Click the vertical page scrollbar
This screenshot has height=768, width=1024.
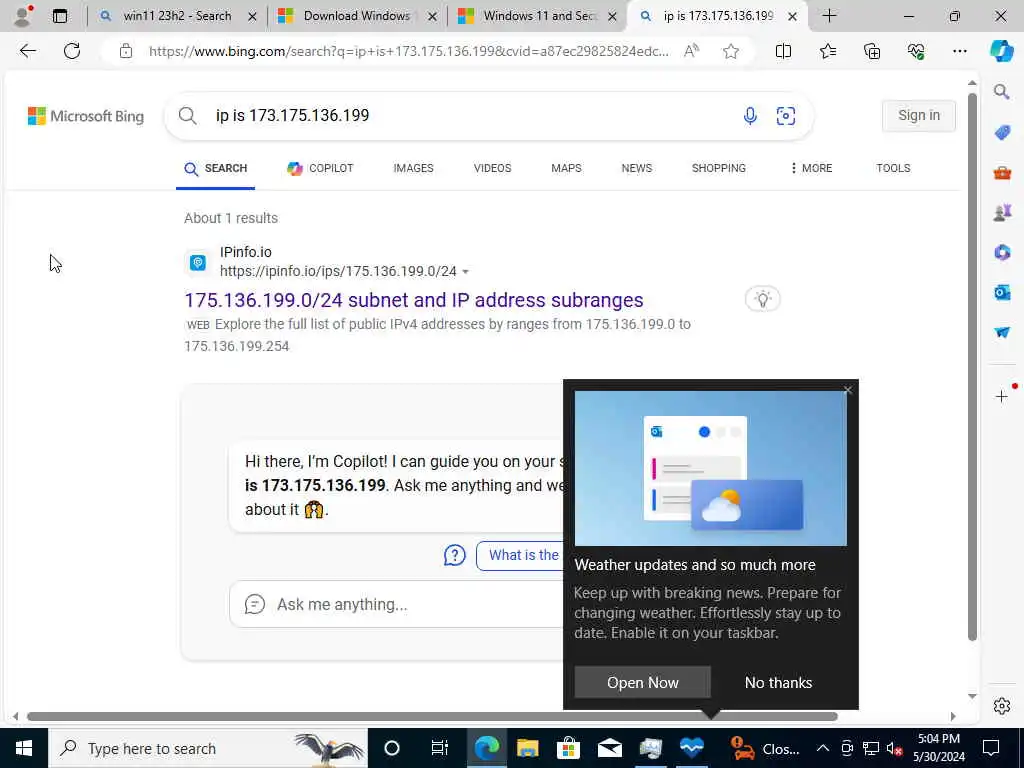(972, 366)
